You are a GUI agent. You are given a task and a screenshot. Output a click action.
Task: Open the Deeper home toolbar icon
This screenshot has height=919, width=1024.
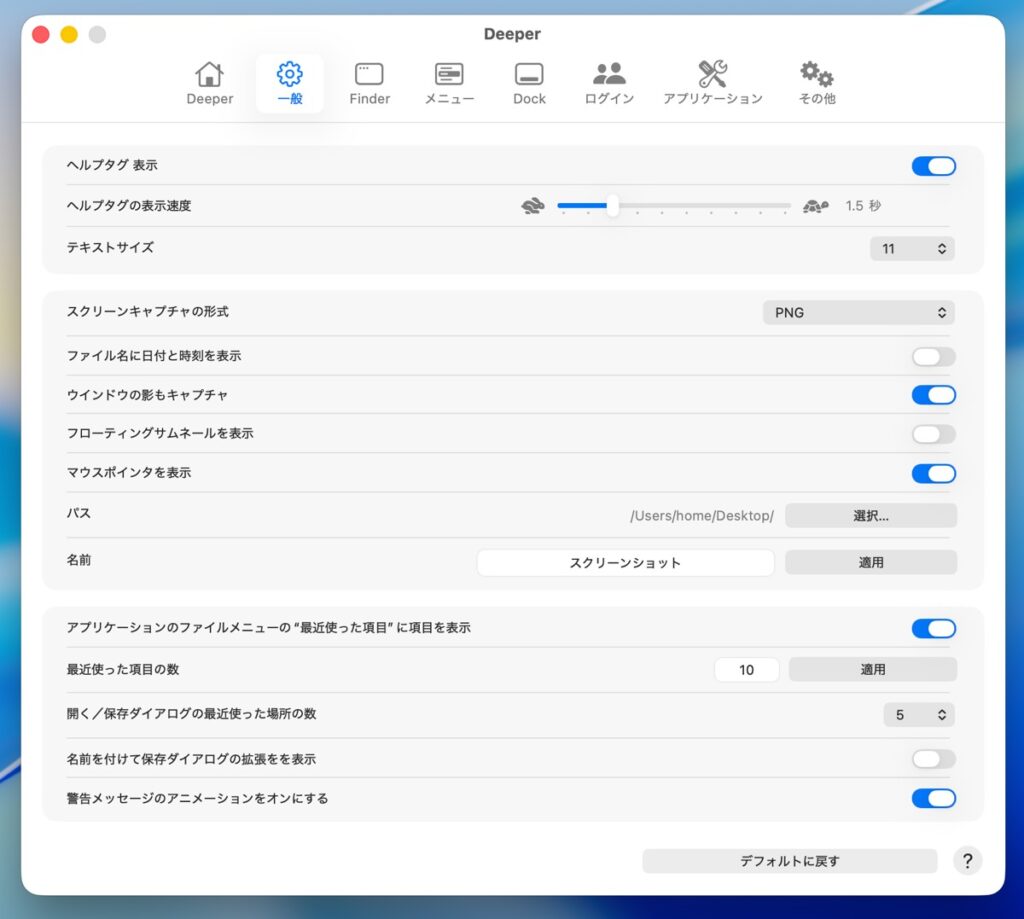point(209,75)
